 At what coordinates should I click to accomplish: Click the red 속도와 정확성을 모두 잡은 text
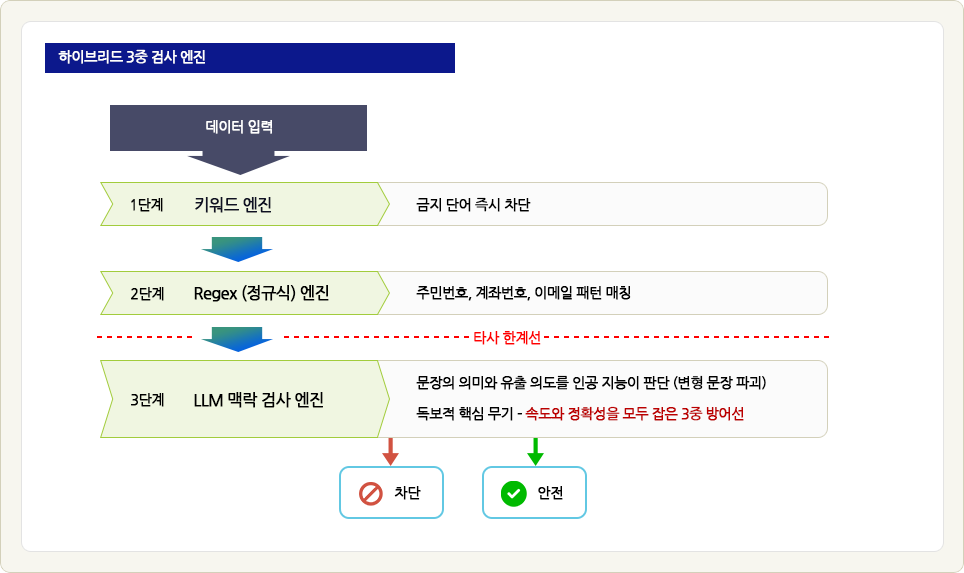pyautogui.click(x=601, y=413)
